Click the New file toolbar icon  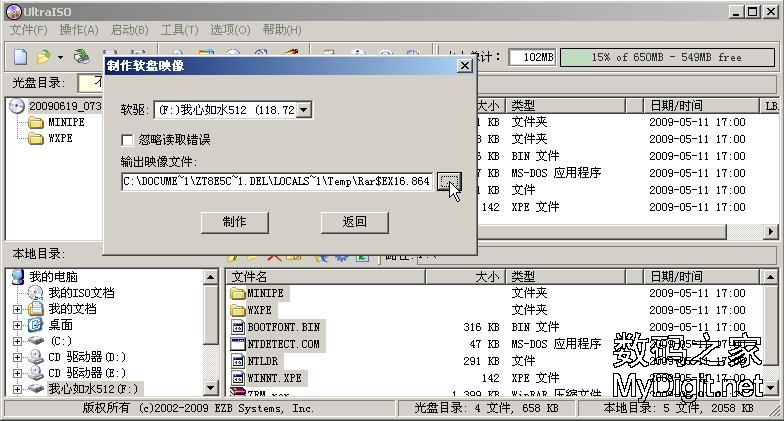[20, 56]
